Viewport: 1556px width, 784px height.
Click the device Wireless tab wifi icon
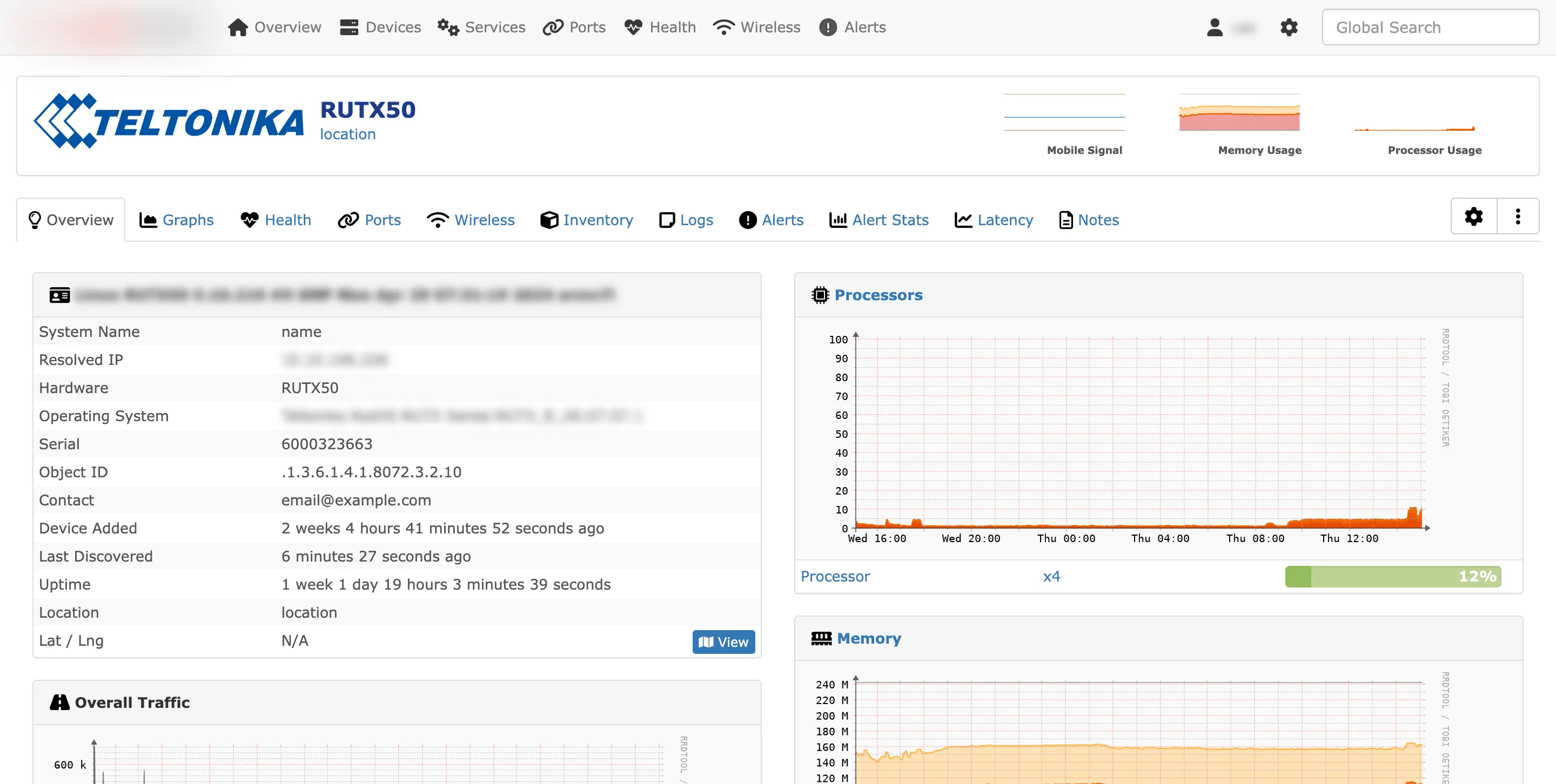point(437,220)
